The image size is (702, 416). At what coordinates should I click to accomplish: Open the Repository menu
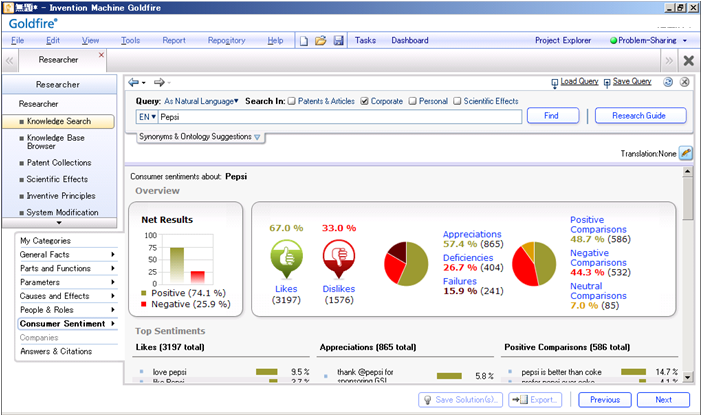[227, 40]
